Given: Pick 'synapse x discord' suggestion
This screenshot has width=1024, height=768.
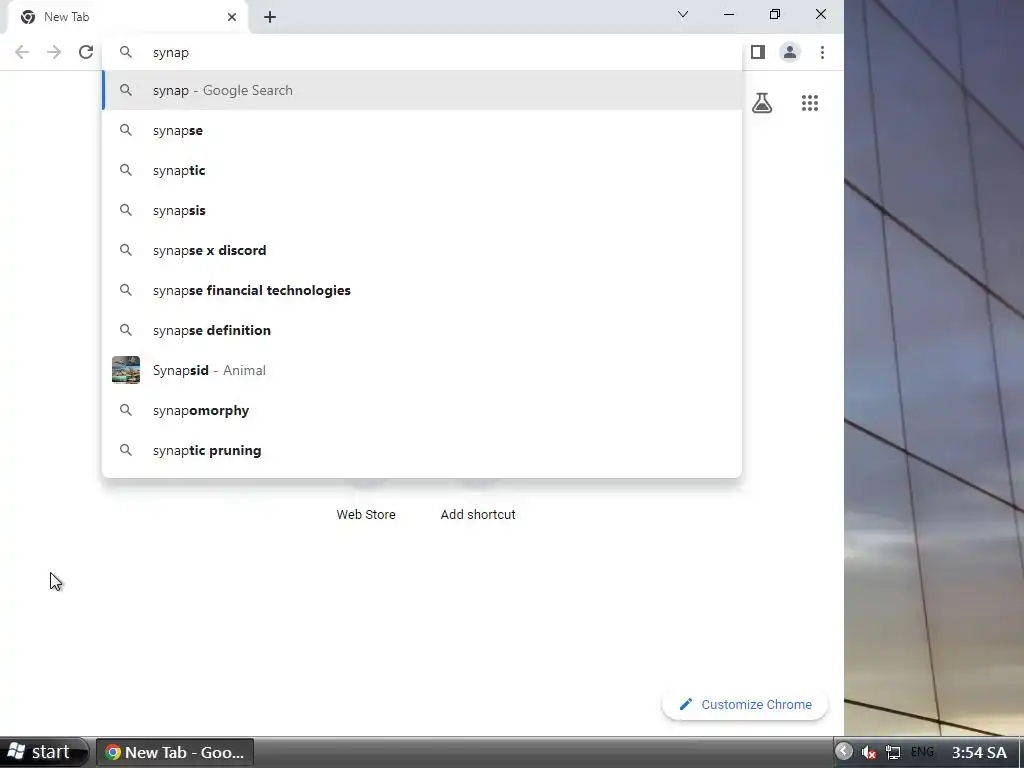Looking at the screenshot, I should point(422,250).
